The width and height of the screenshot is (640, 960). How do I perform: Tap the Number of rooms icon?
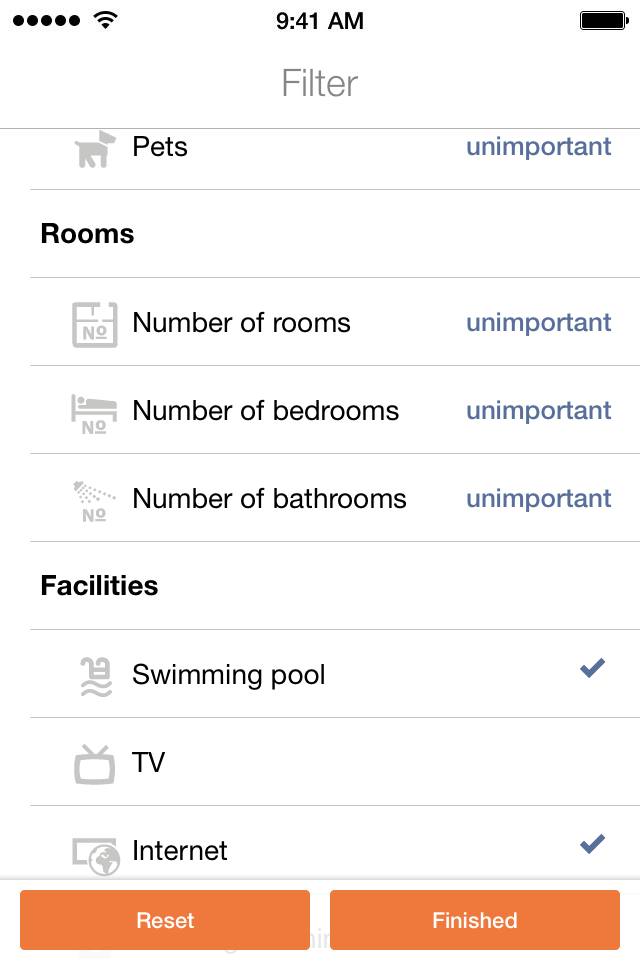coord(94,324)
